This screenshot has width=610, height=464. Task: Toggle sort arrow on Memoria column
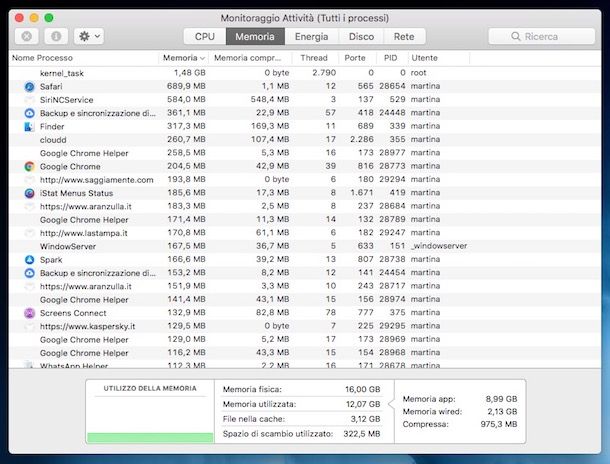202,58
